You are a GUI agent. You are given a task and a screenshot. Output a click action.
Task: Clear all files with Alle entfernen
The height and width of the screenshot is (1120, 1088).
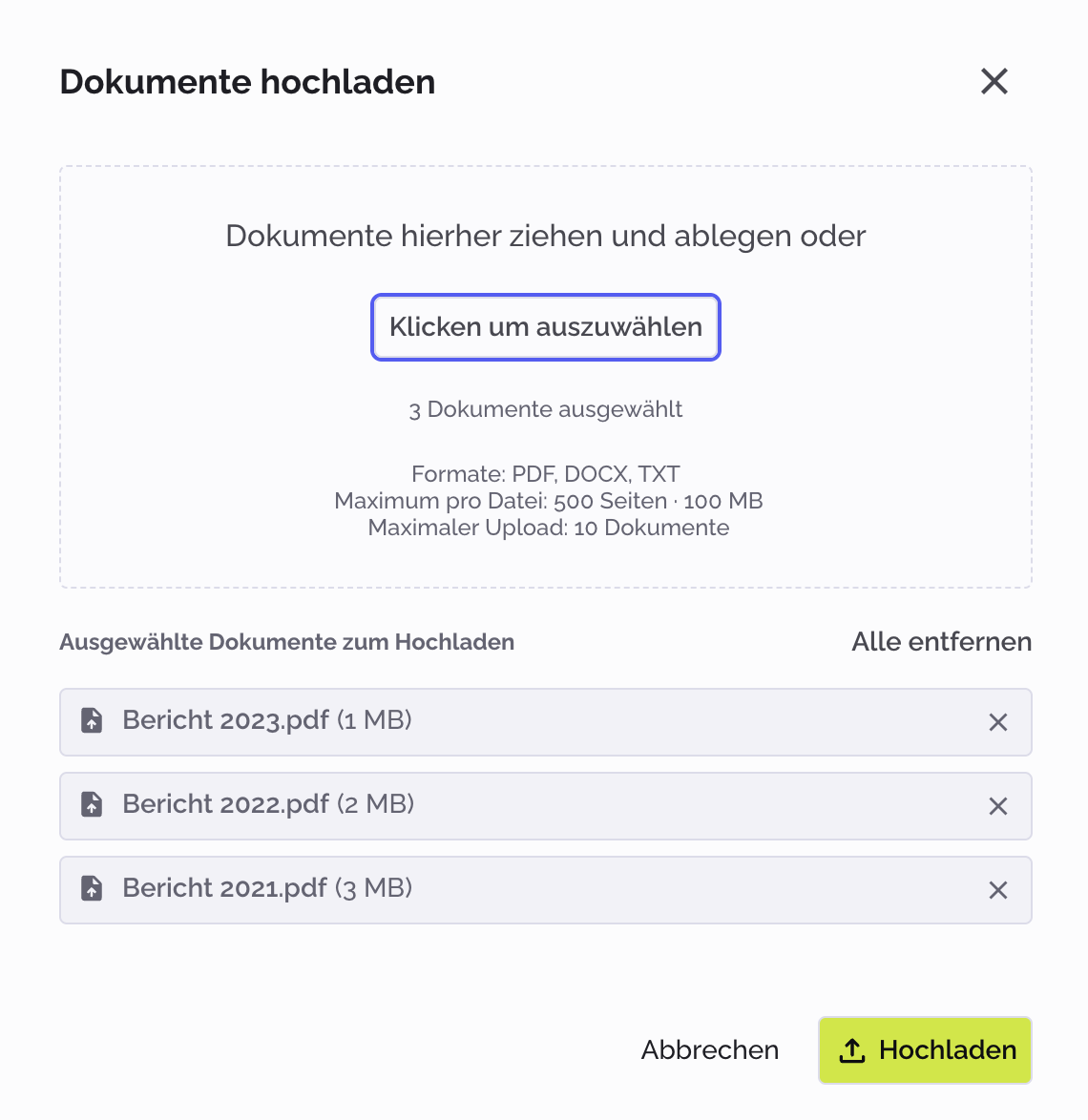pos(941,642)
